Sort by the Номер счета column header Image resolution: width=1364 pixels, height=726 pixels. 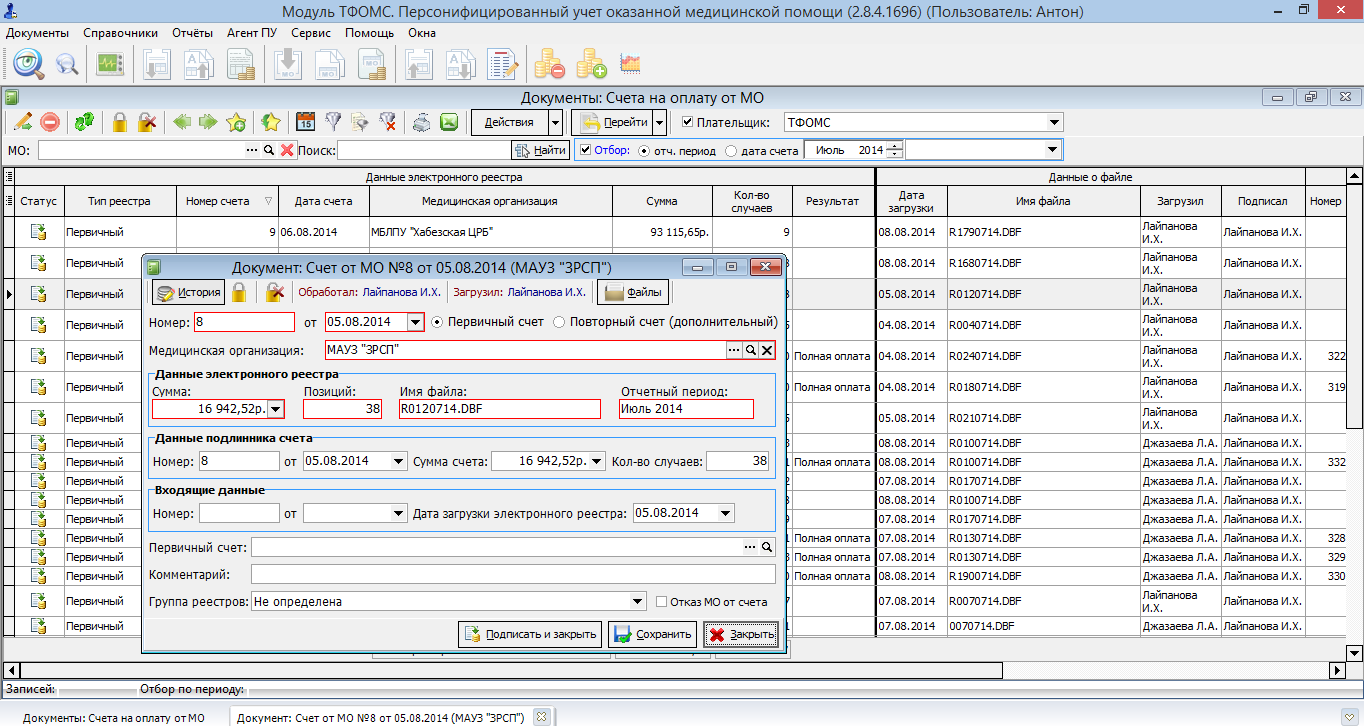click(227, 201)
